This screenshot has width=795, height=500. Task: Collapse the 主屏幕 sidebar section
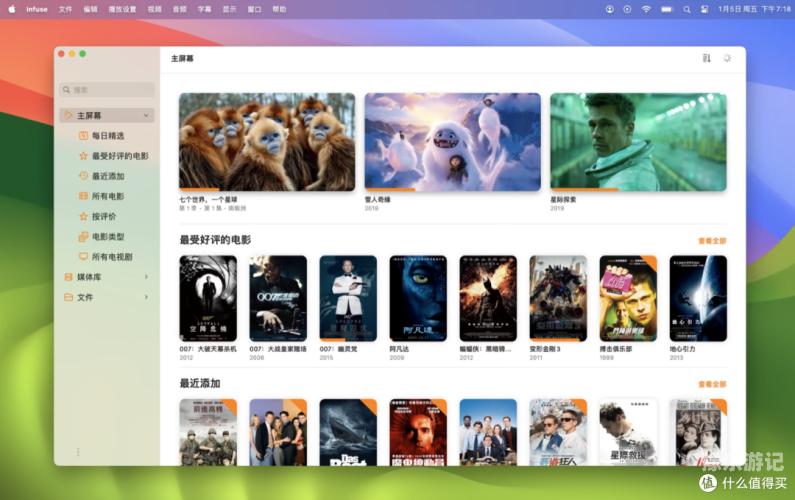point(146,115)
